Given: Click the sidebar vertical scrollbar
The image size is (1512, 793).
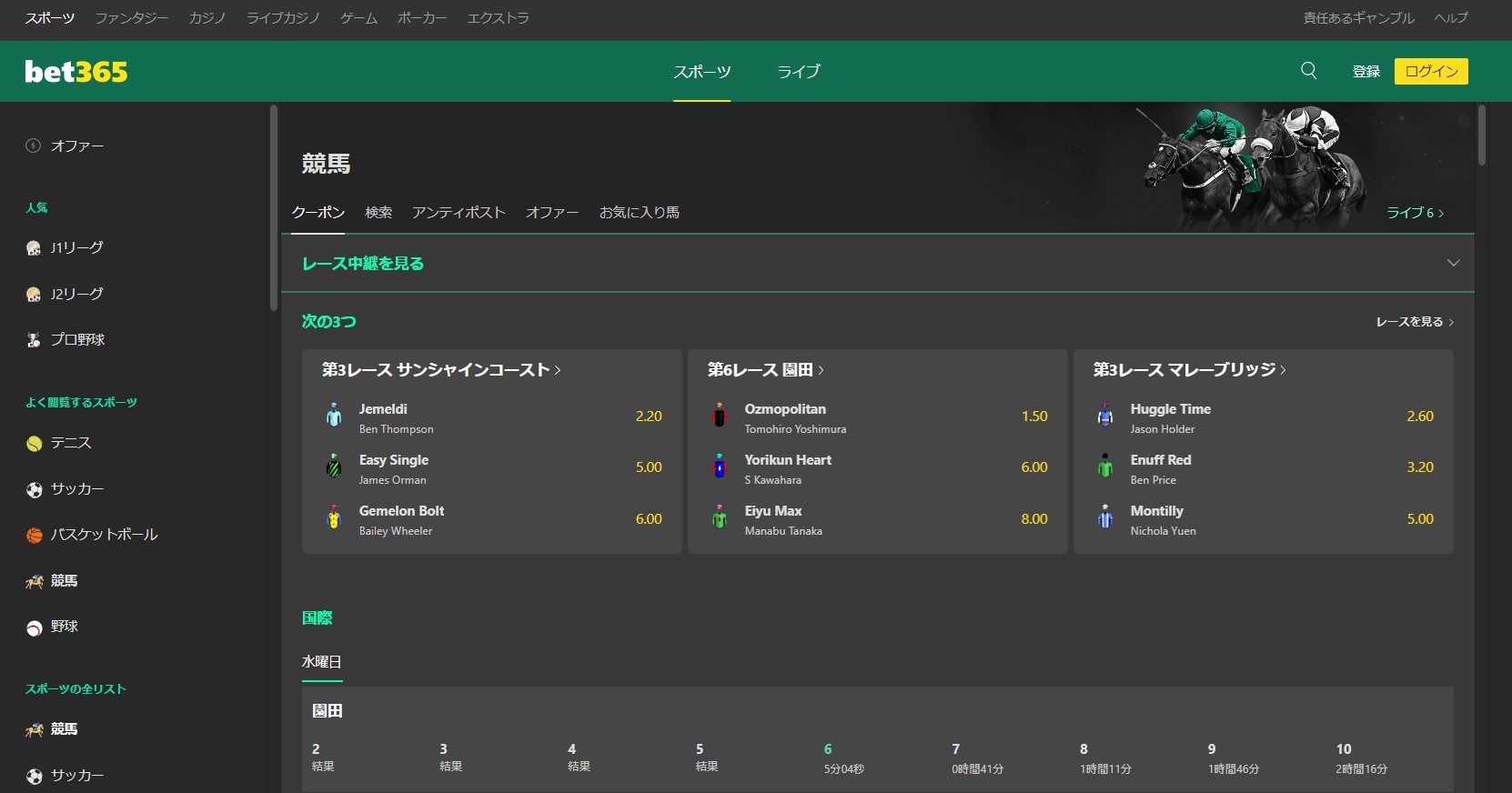Looking at the screenshot, I should [273, 208].
